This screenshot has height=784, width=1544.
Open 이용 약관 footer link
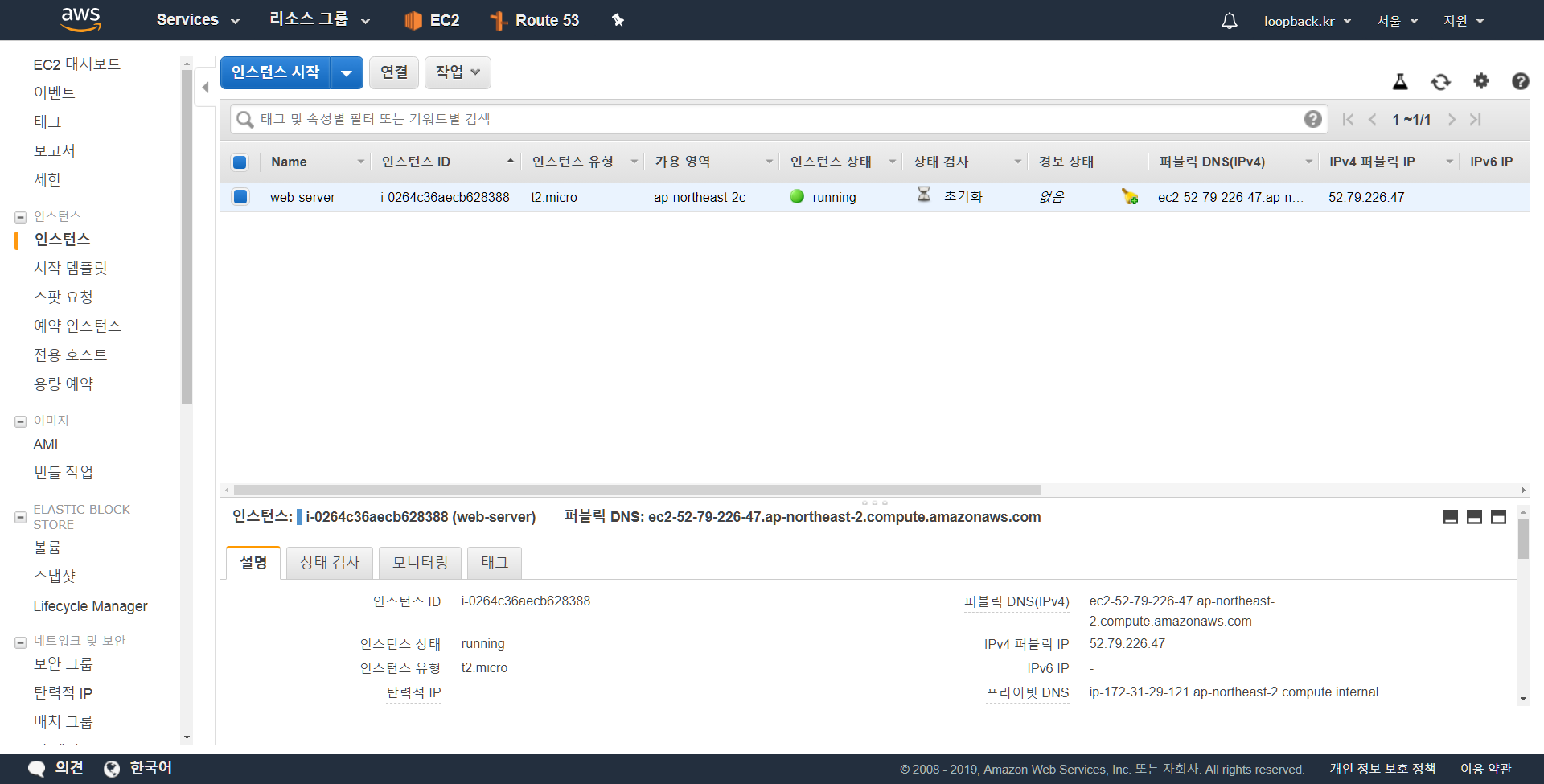[1486, 769]
